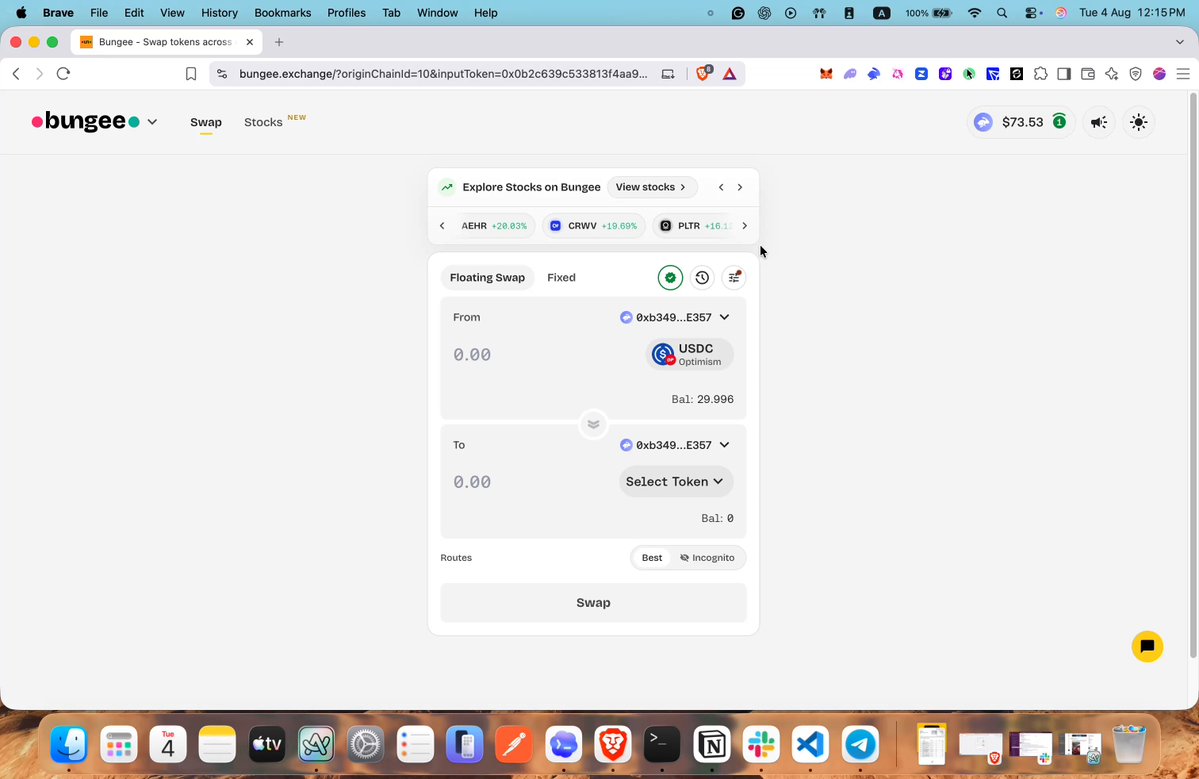The width and height of the screenshot is (1199, 779).
Task: Select the Best routes option
Action: point(652,557)
